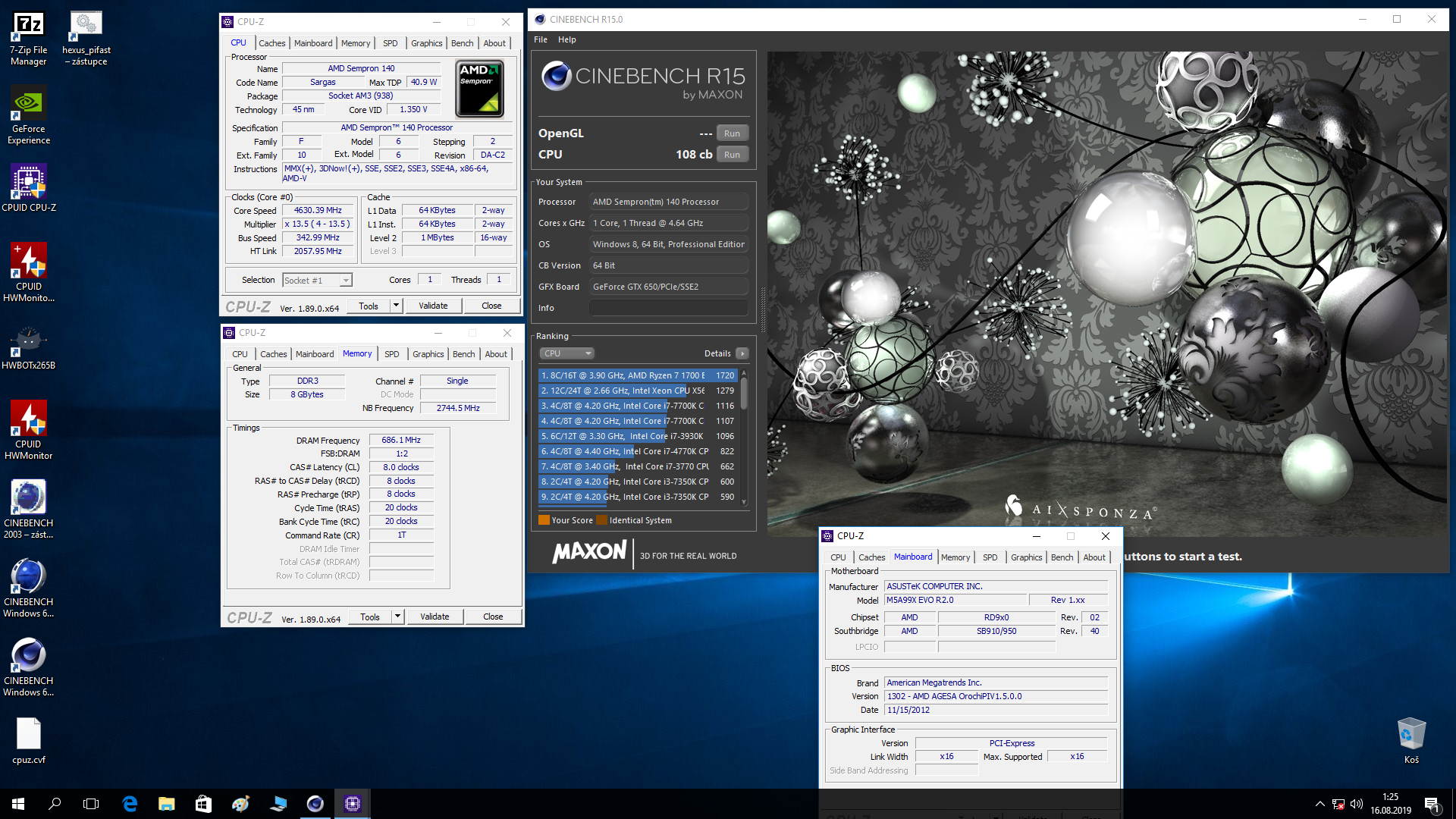Click the AMD Sempron logo in CPU-Z
The width and height of the screenshot is (1456, 819).
pos(480,89)
